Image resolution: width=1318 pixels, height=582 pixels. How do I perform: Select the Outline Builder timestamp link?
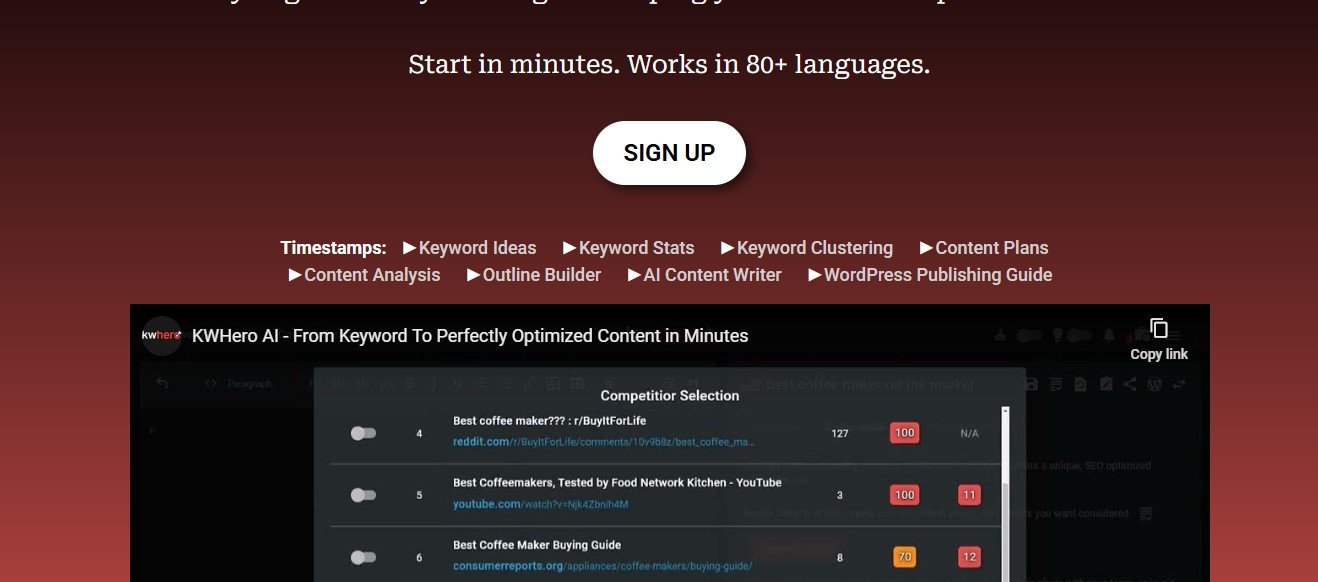541,275
